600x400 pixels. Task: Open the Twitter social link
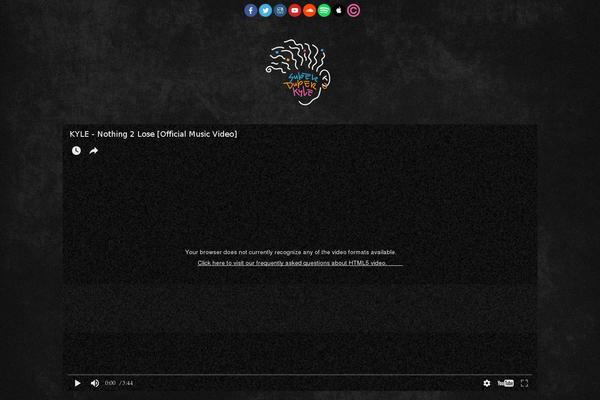[265, 10]
